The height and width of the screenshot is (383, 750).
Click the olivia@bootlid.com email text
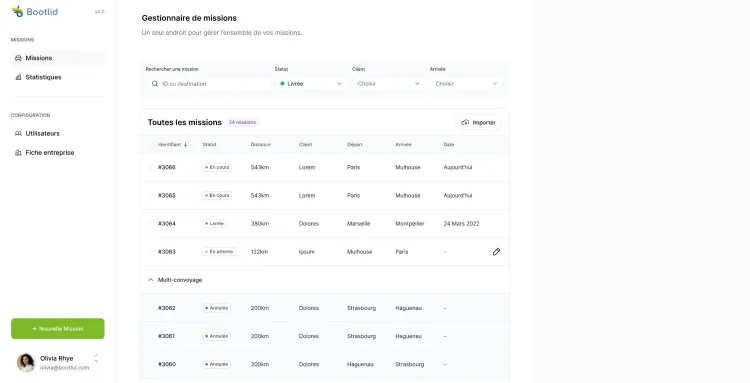point(65,368)
